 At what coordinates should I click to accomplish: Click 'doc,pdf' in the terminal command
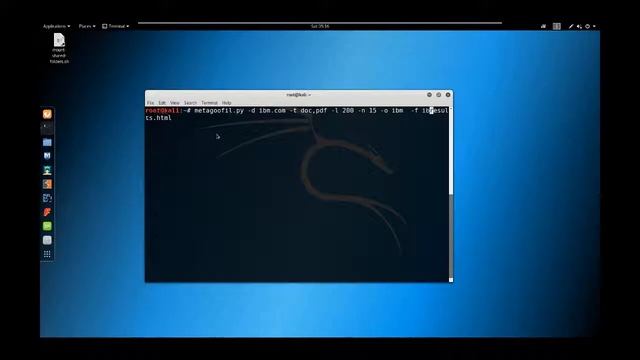pyautogui.click(x=313, y=111)
